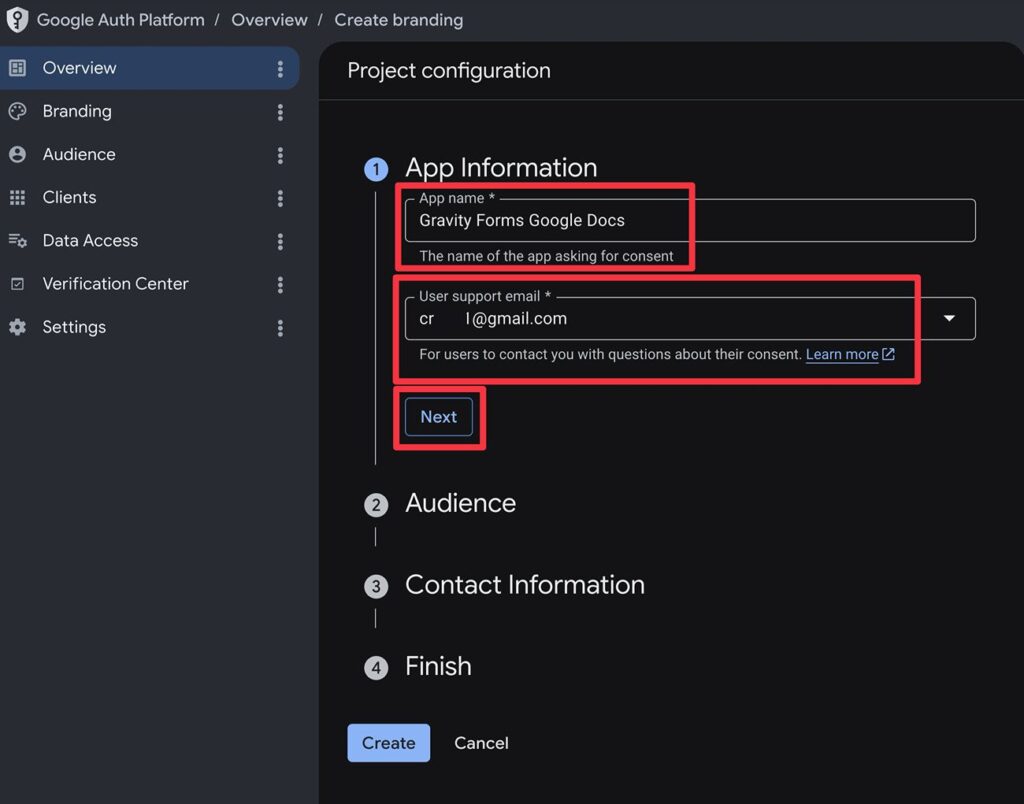Click the Finish step heading
Image resolution: width=1024 pixels, height=804 pixels.
[x=438, y=666]
